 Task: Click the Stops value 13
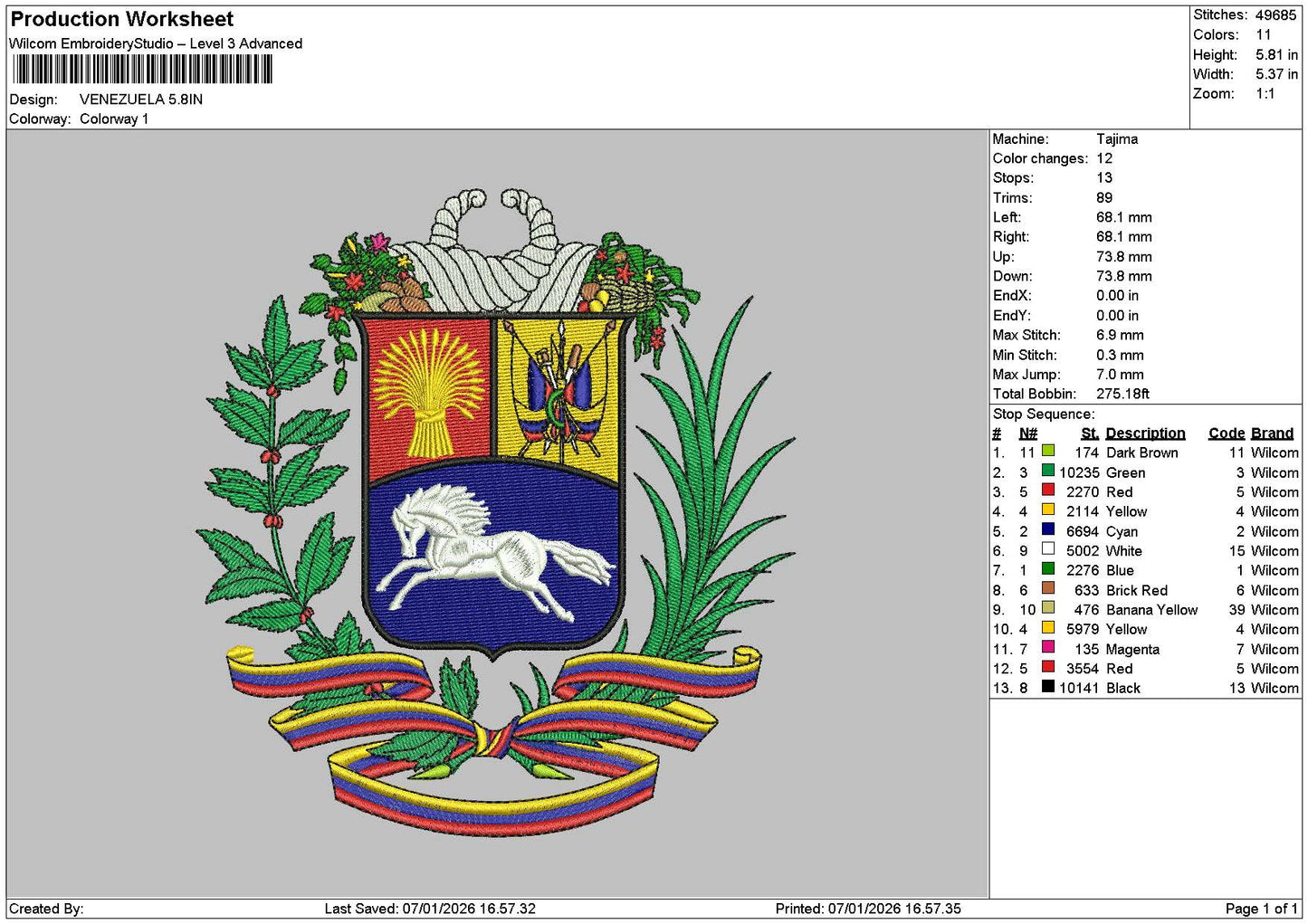pyautogui.click(x=1104, y=177)
